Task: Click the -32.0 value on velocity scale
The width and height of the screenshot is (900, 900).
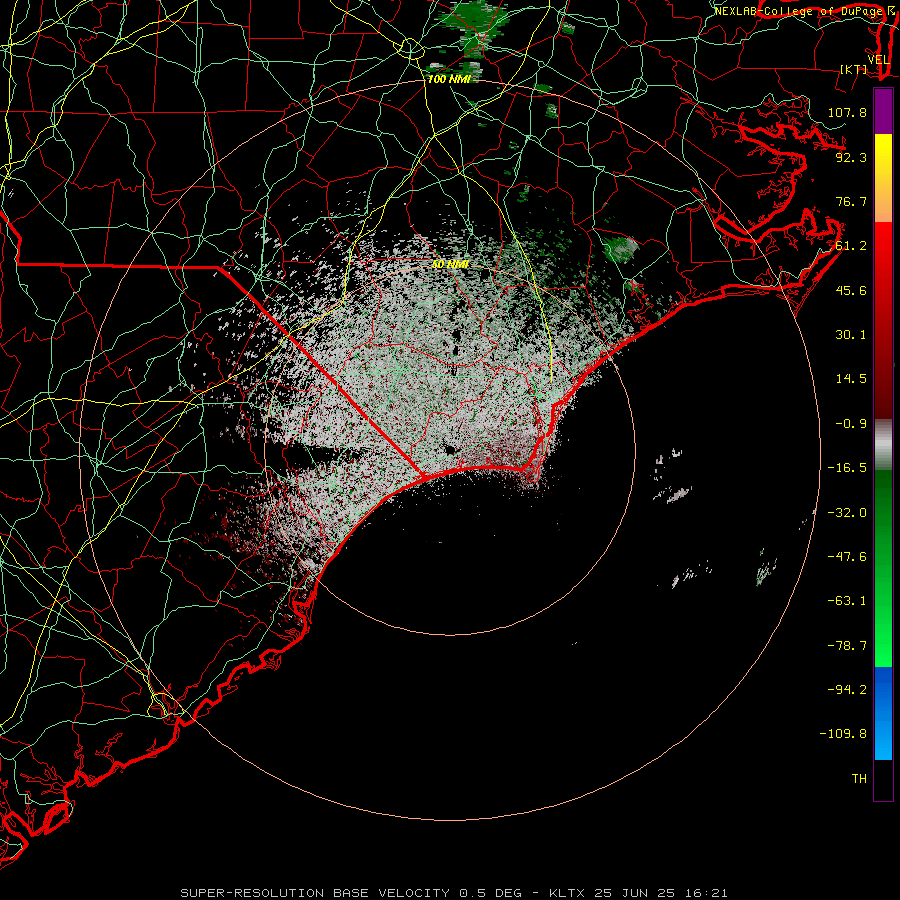Action: 847,513
